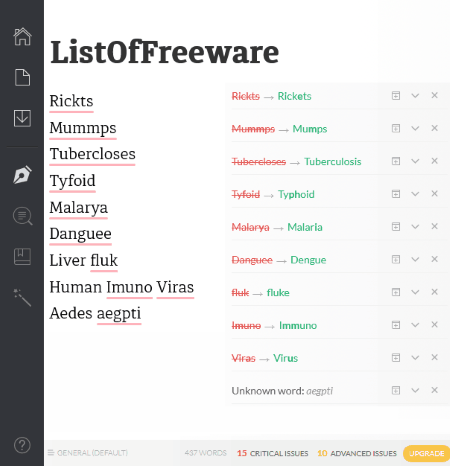Screen dimensions: 450x466
Task: Accept the Rickets correction
Action: tap(294, 96)
